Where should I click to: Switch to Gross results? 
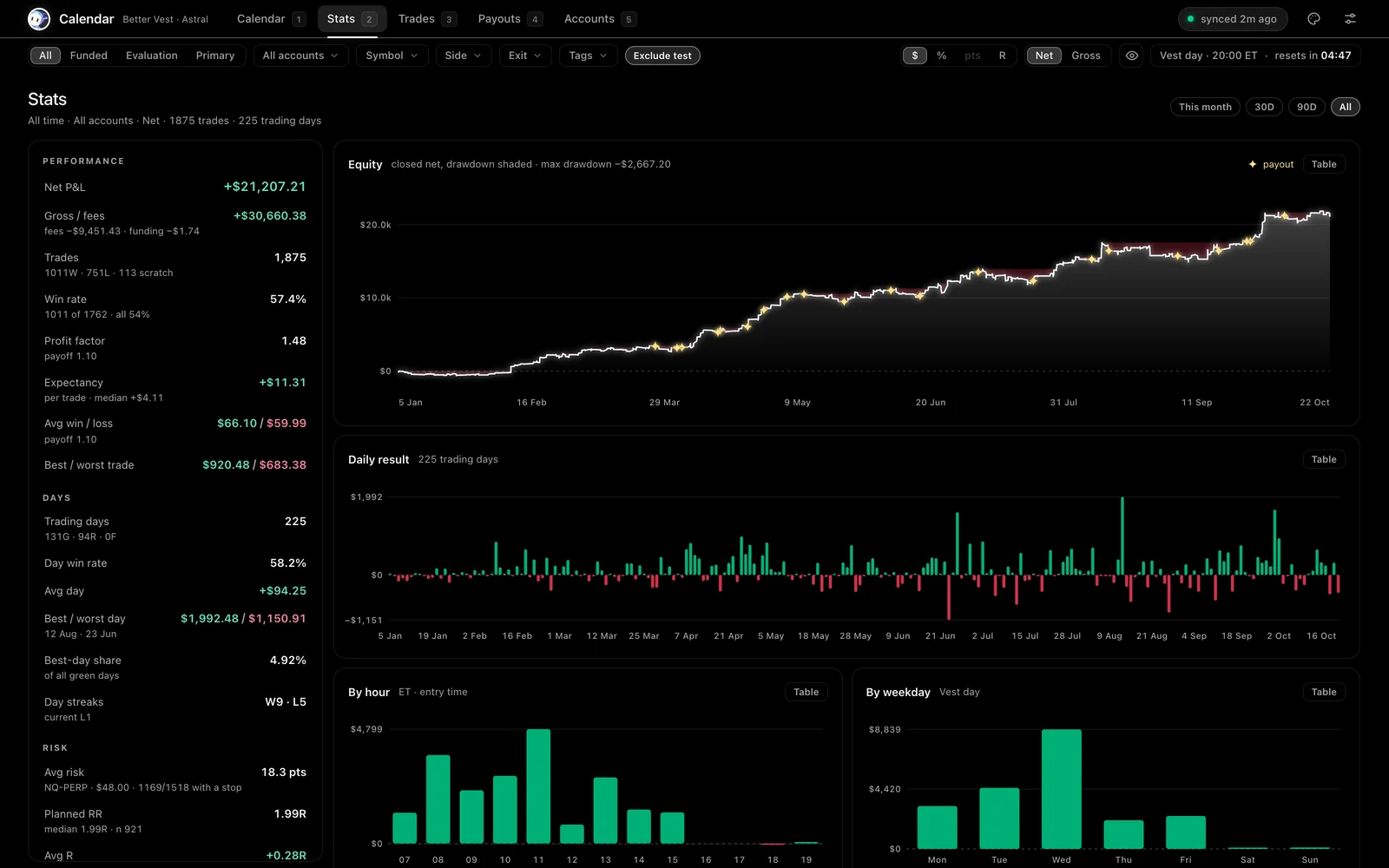1086,56
